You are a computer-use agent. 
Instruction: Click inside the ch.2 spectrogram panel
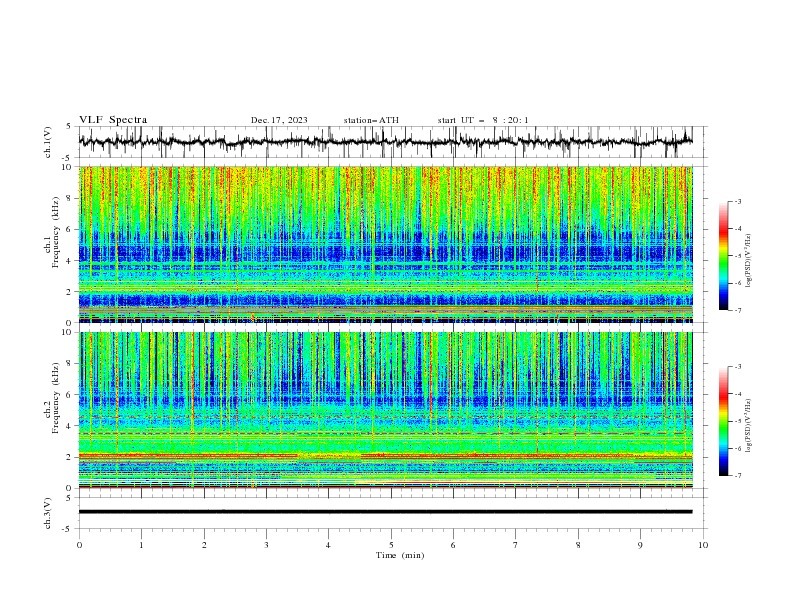385,410
